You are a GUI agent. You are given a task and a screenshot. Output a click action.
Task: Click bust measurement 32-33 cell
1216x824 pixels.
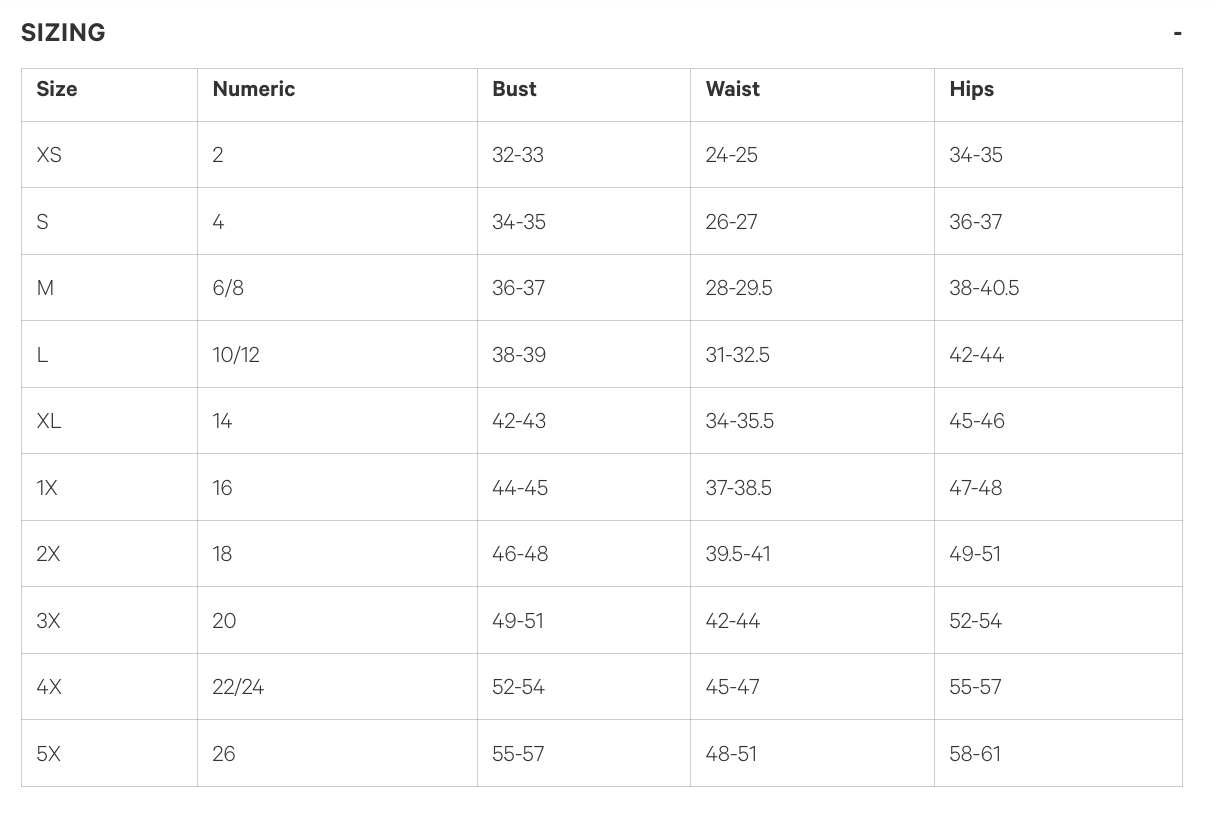click(x=518, y=155)
